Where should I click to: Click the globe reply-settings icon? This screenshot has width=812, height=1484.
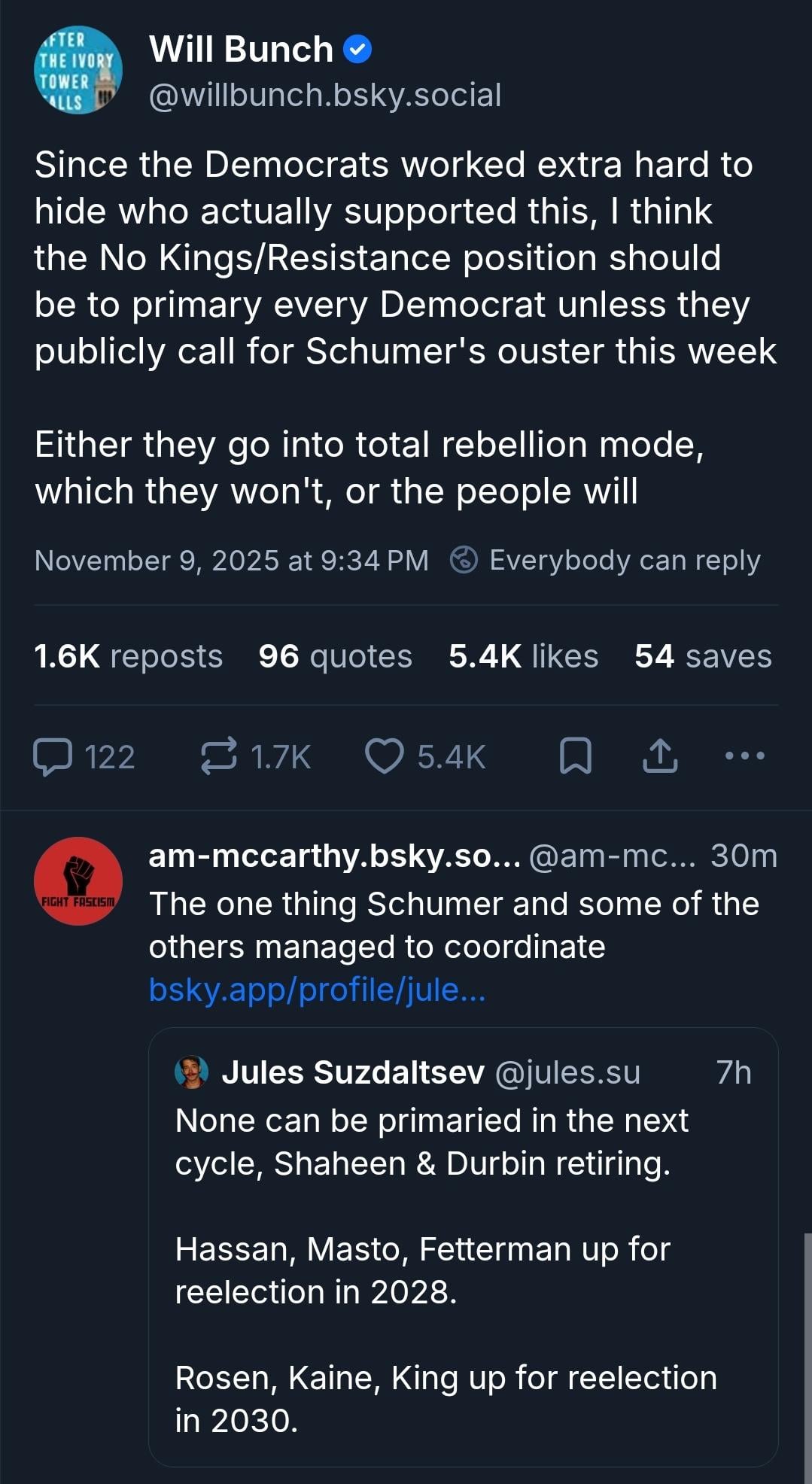464,560
